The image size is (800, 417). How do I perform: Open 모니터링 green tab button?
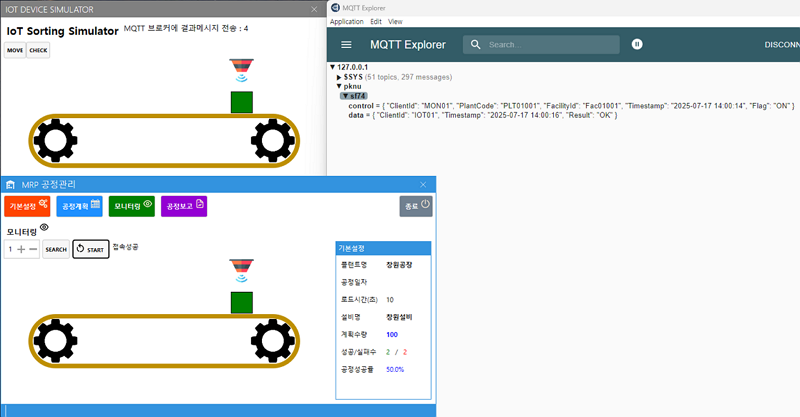(x=132, y=206)
